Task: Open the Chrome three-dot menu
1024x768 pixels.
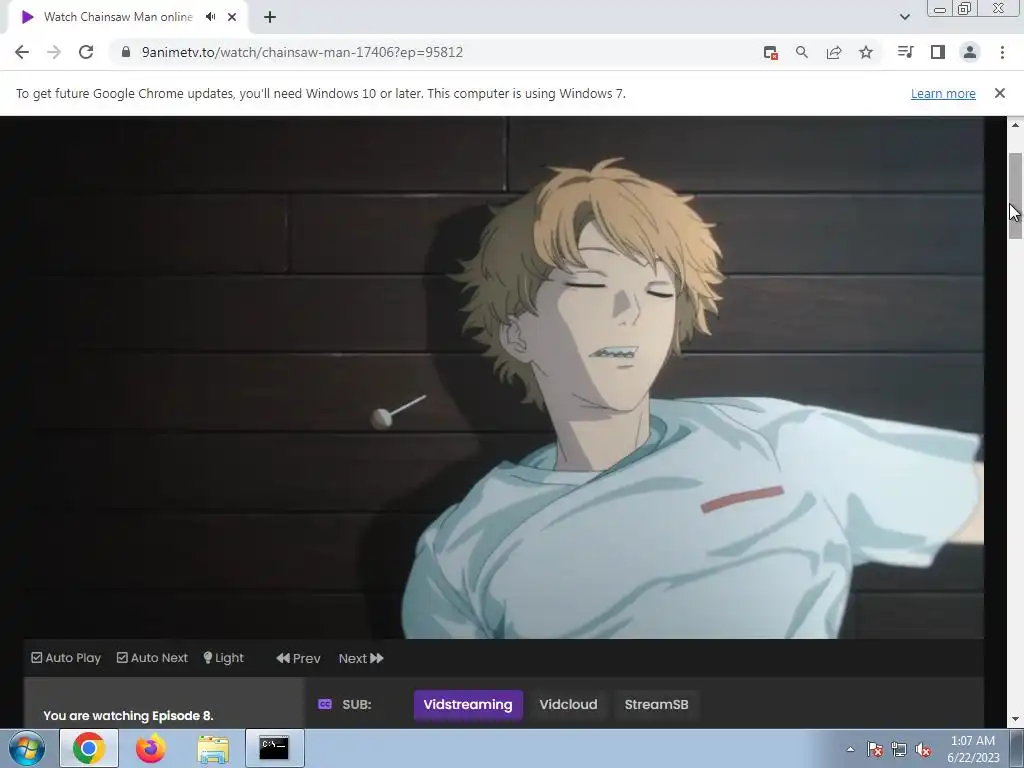Action: (x=1002, y=52)
